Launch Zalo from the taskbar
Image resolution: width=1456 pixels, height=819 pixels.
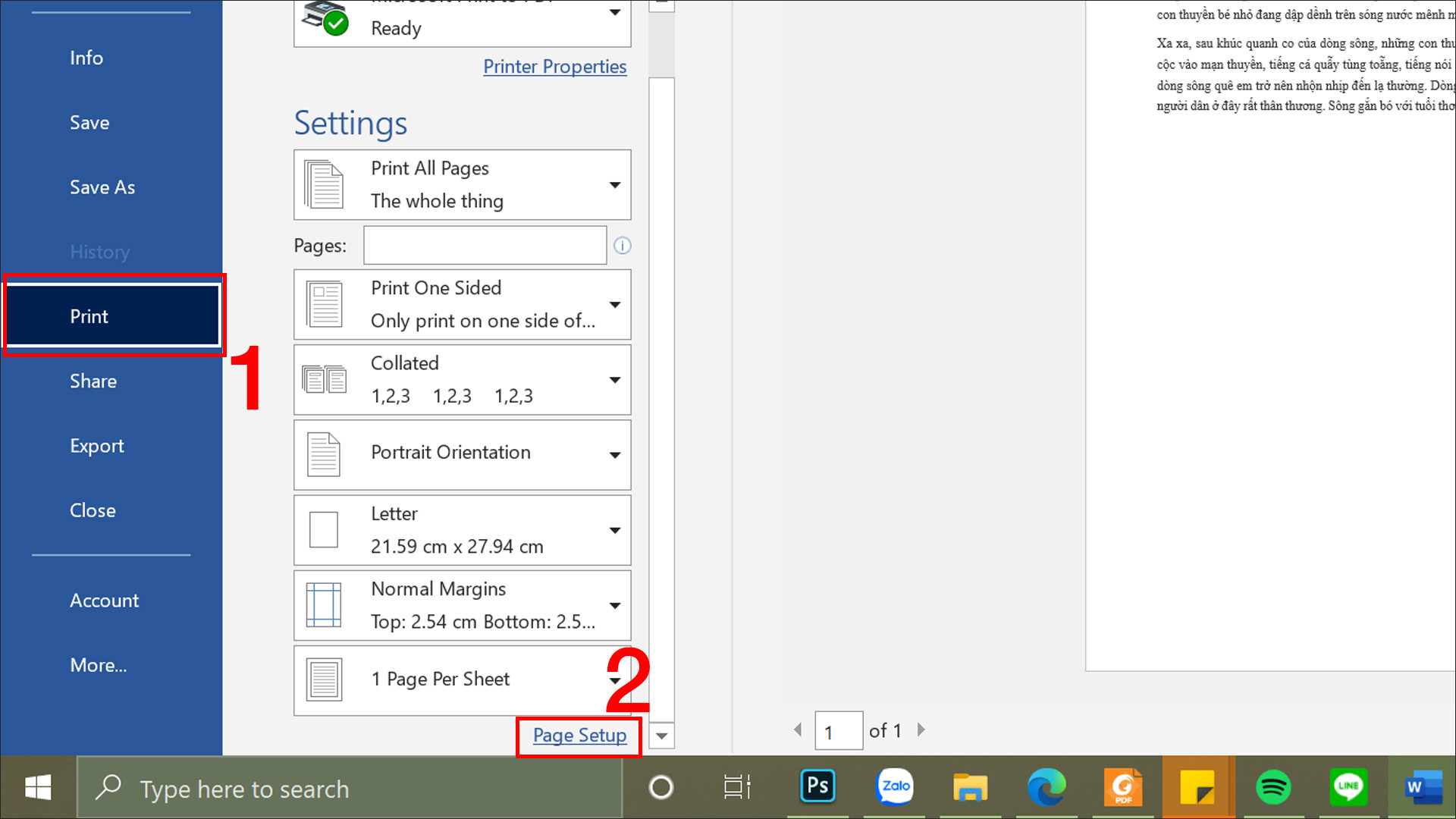point(895,786)
